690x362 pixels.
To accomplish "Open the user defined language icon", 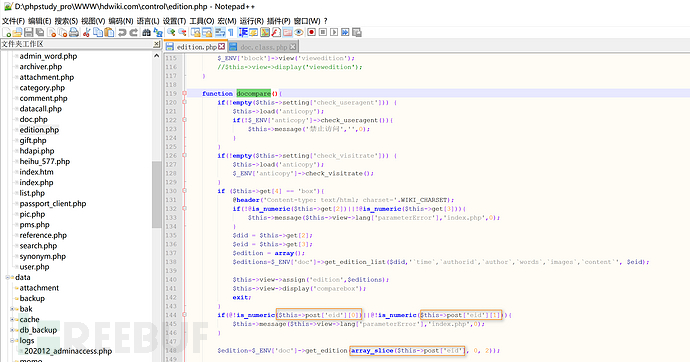I will point(253,32).
